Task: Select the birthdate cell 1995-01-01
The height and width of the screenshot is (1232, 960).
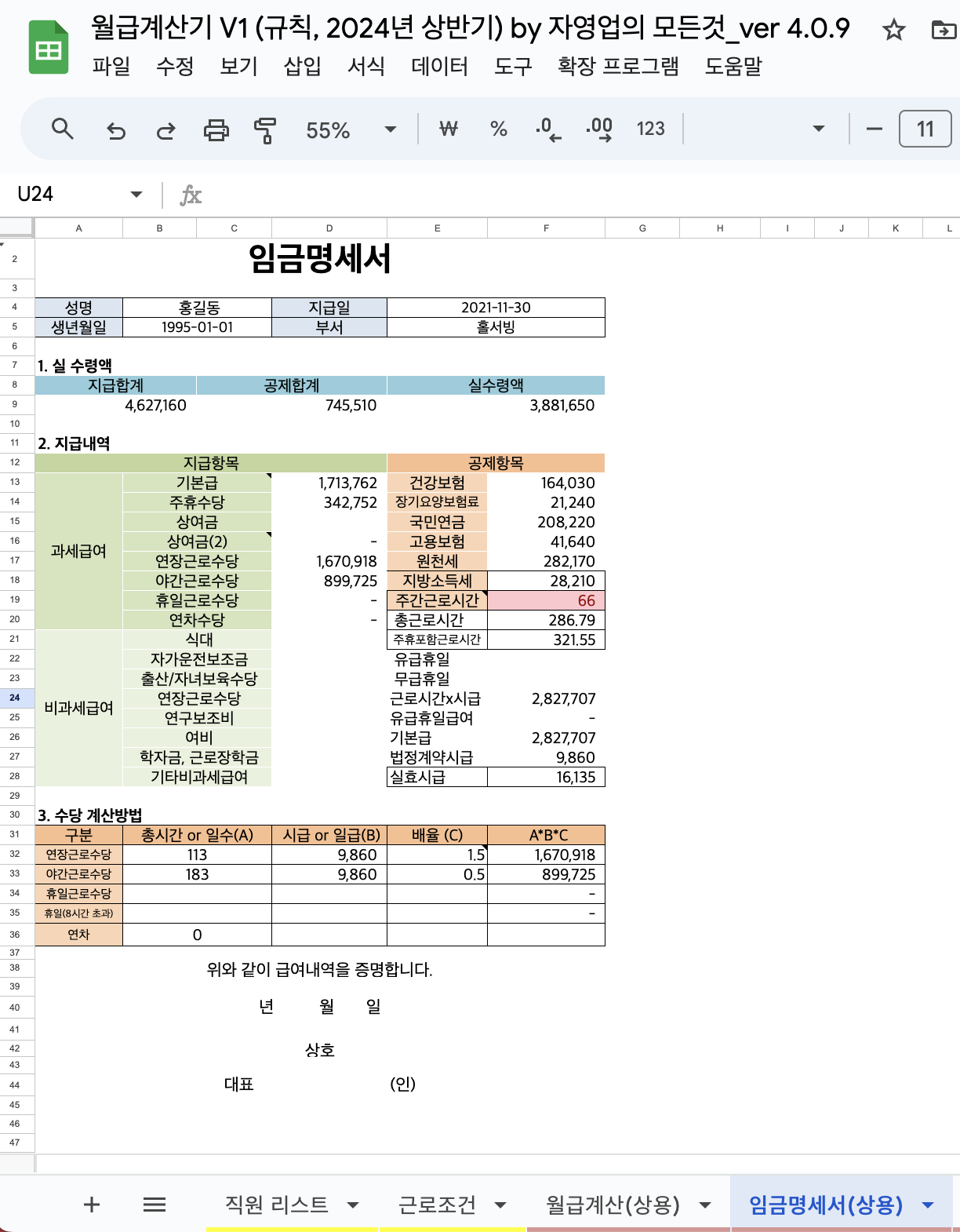Action: pos(198,327)
